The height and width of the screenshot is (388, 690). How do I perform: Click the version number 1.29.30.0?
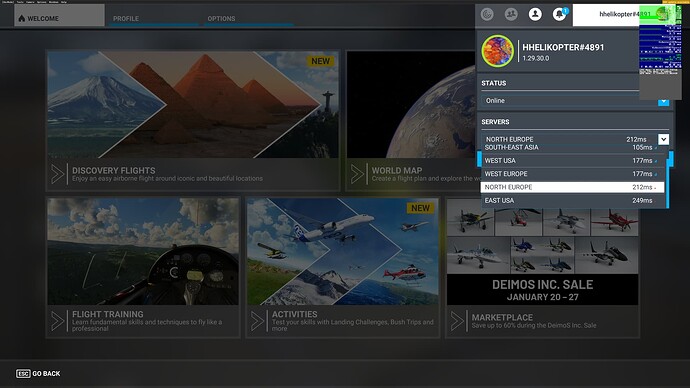536,58
